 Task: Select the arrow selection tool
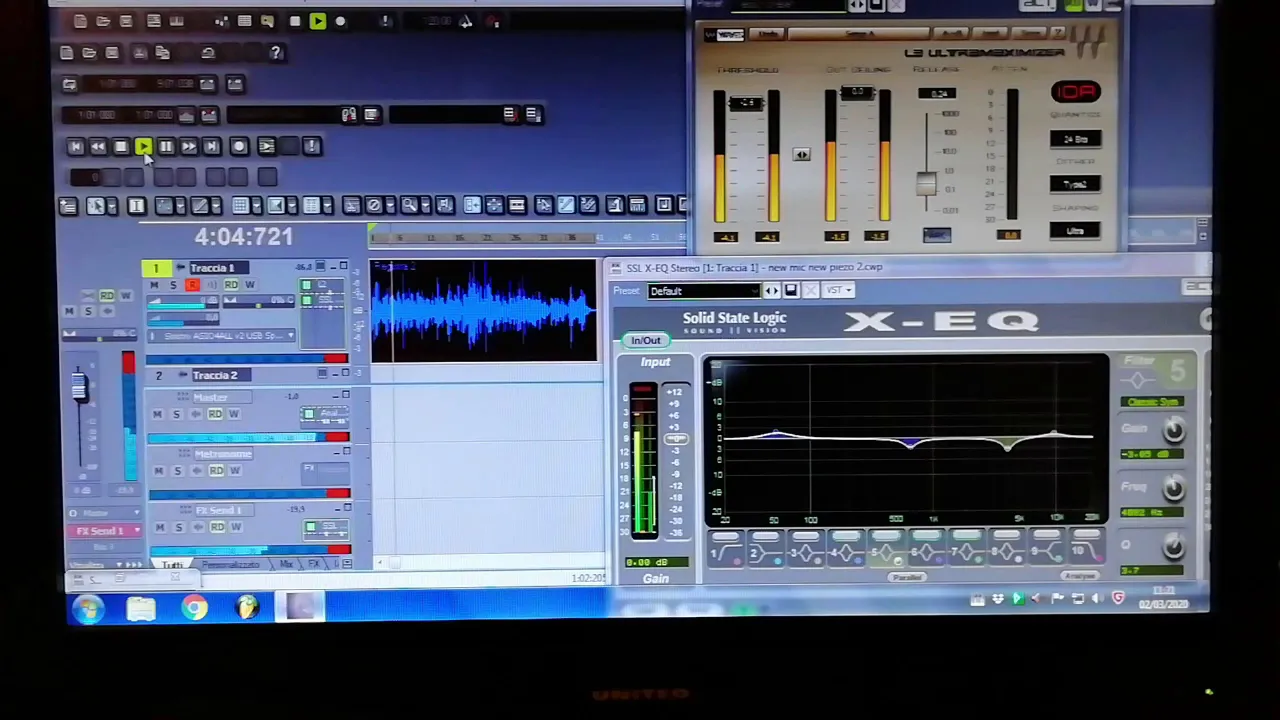96,206
